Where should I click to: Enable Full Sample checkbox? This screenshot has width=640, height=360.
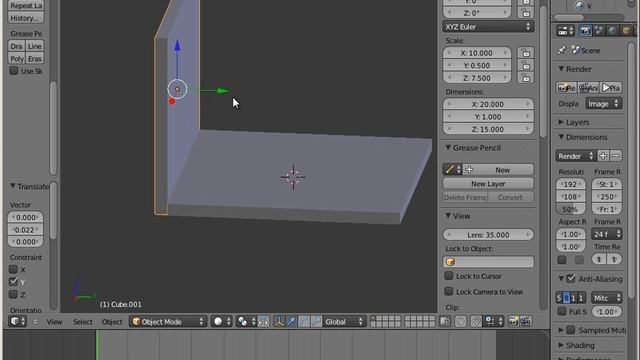point(562,311)
